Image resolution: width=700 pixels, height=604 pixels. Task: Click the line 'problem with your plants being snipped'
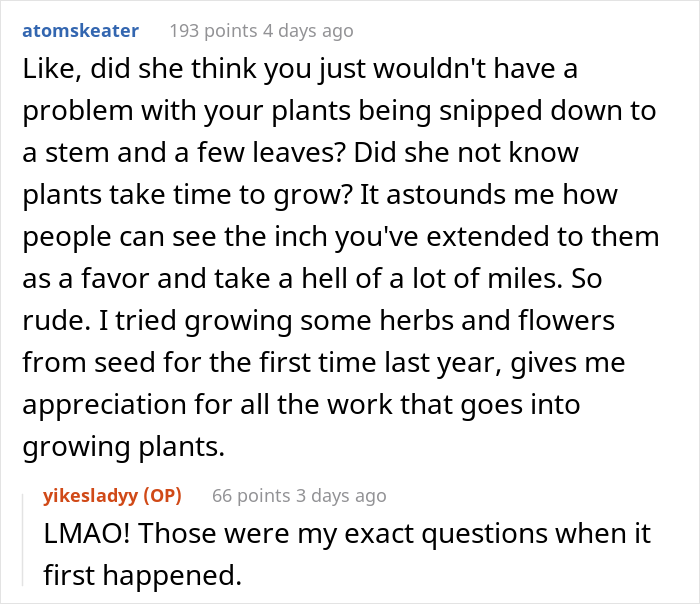(339, 112)
